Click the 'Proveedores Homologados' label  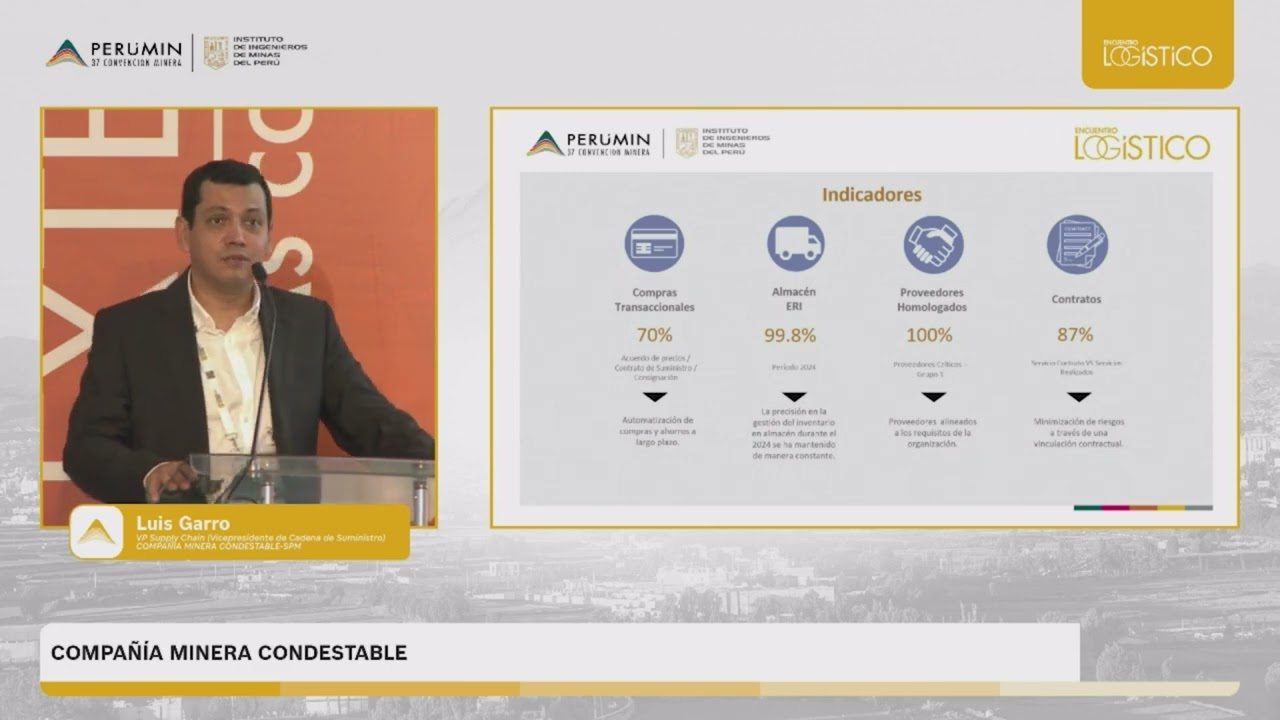coord(932,300)
